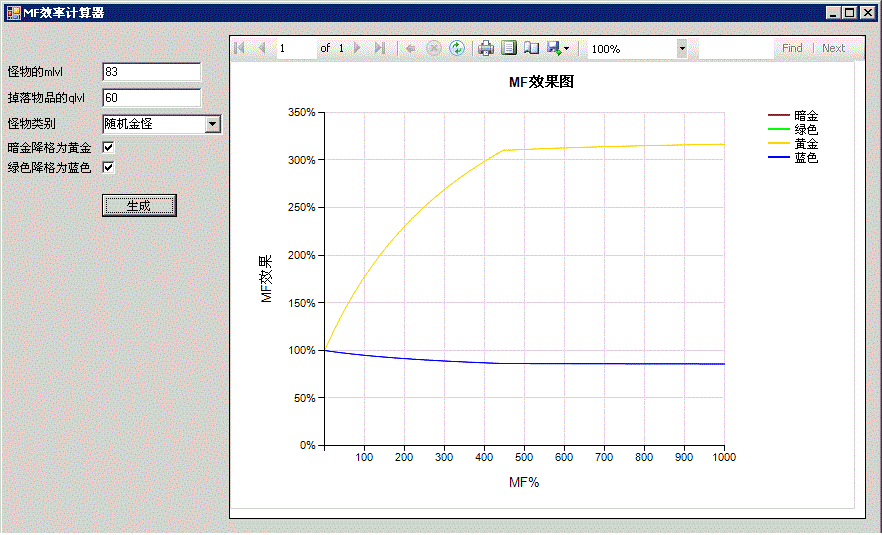Open Page Setup icon
This screenshot has height=535, width=882.
click(x=531, y=48)
